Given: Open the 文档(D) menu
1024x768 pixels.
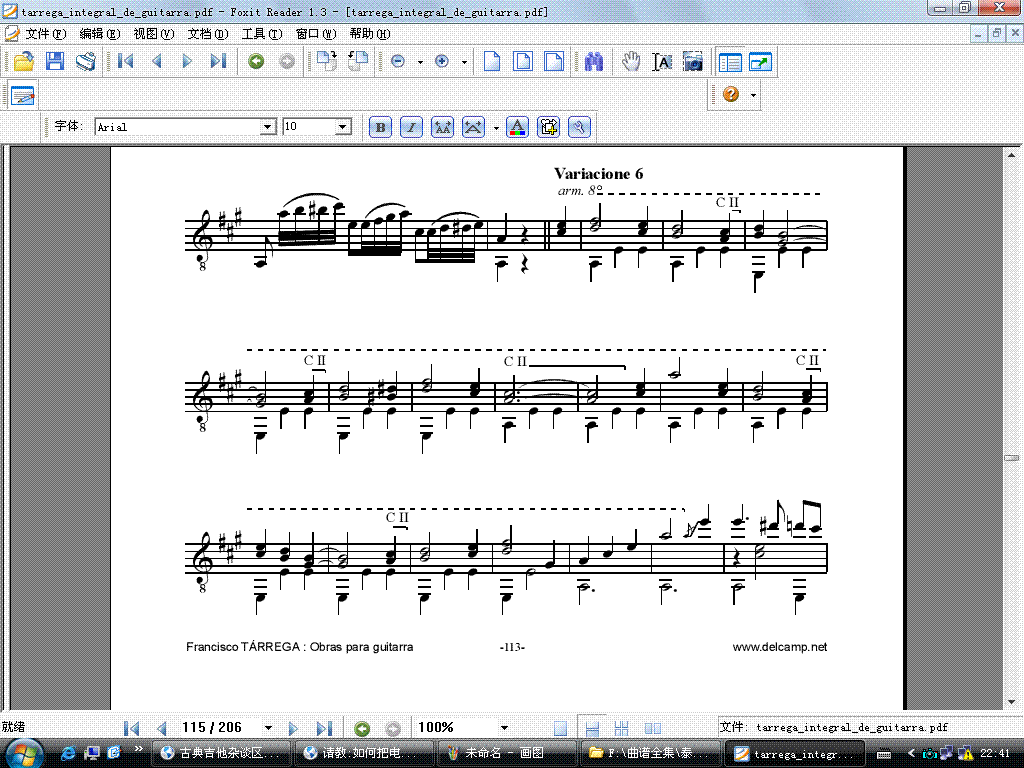Looking at the screenshot, I should pos(208,34).
